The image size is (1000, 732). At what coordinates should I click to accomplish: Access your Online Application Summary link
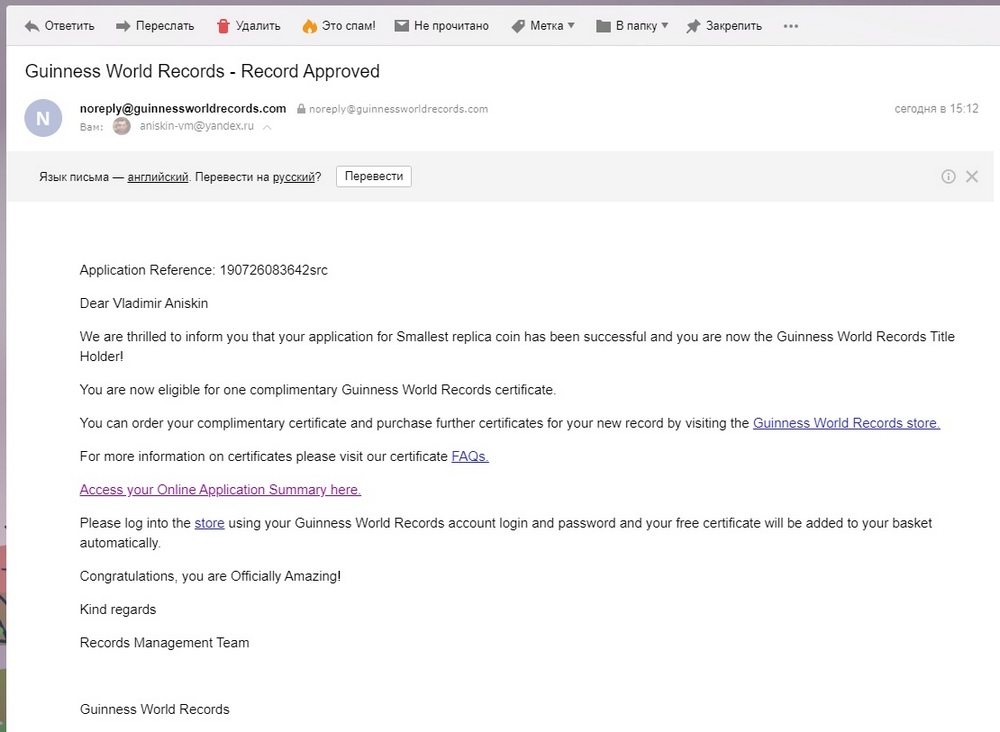point(220,490)
